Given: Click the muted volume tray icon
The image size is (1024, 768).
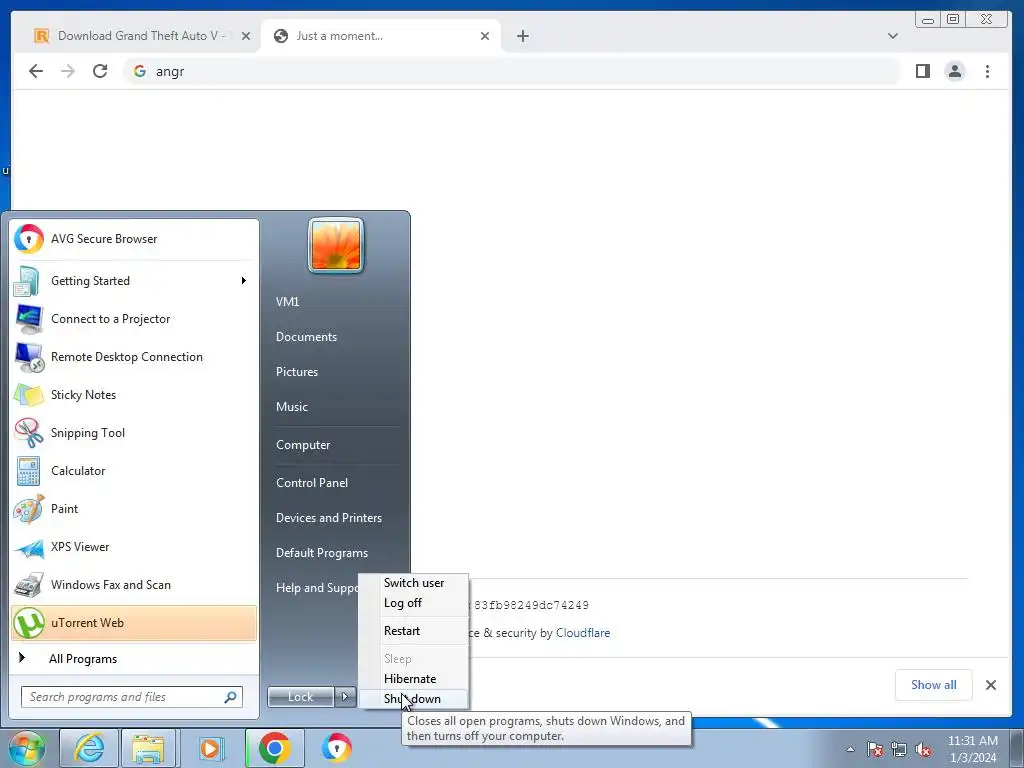Looking at the screenshot, I should click(x=923, y=749).
